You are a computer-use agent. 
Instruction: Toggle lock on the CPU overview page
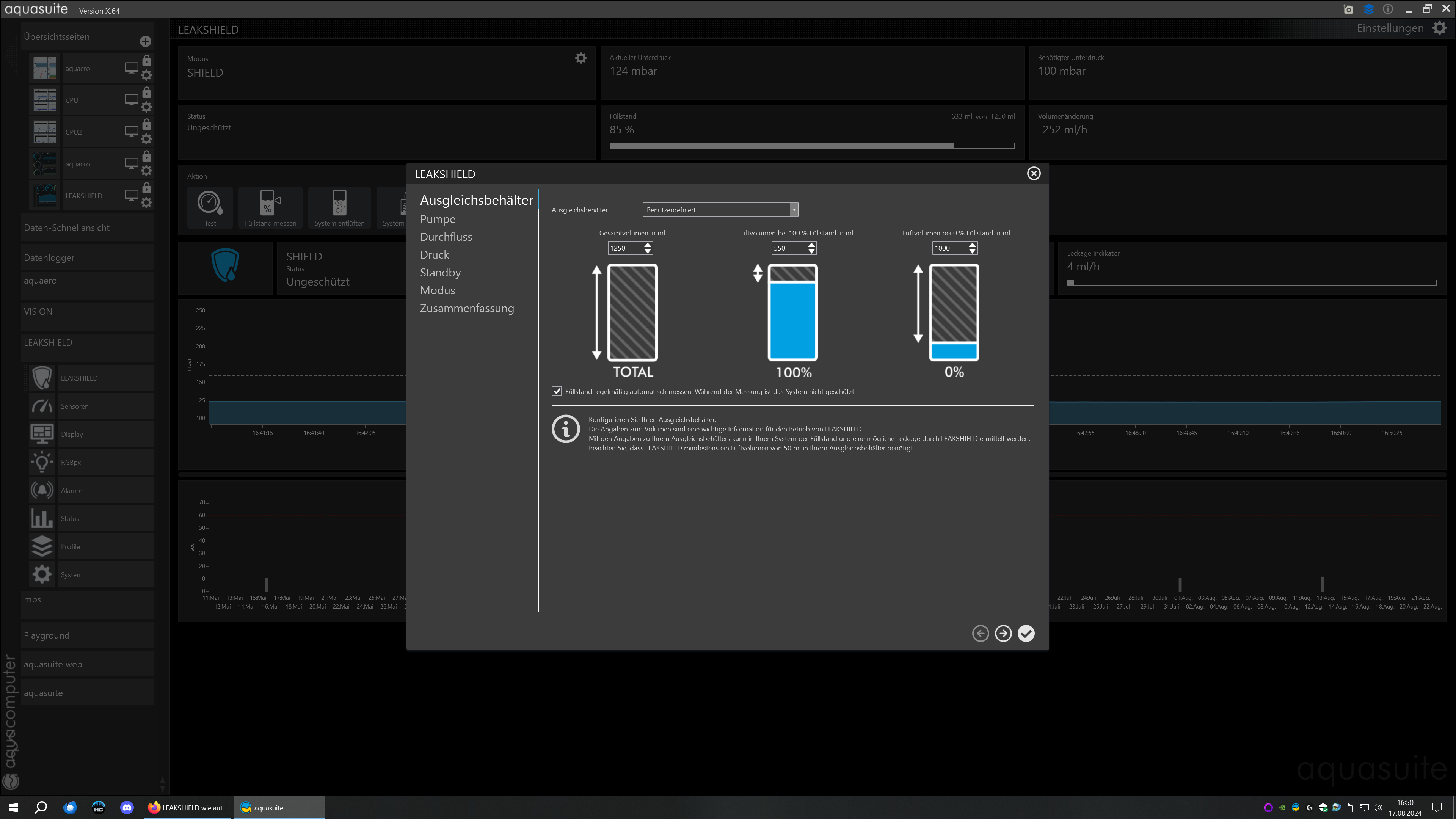tap(146, 93)
